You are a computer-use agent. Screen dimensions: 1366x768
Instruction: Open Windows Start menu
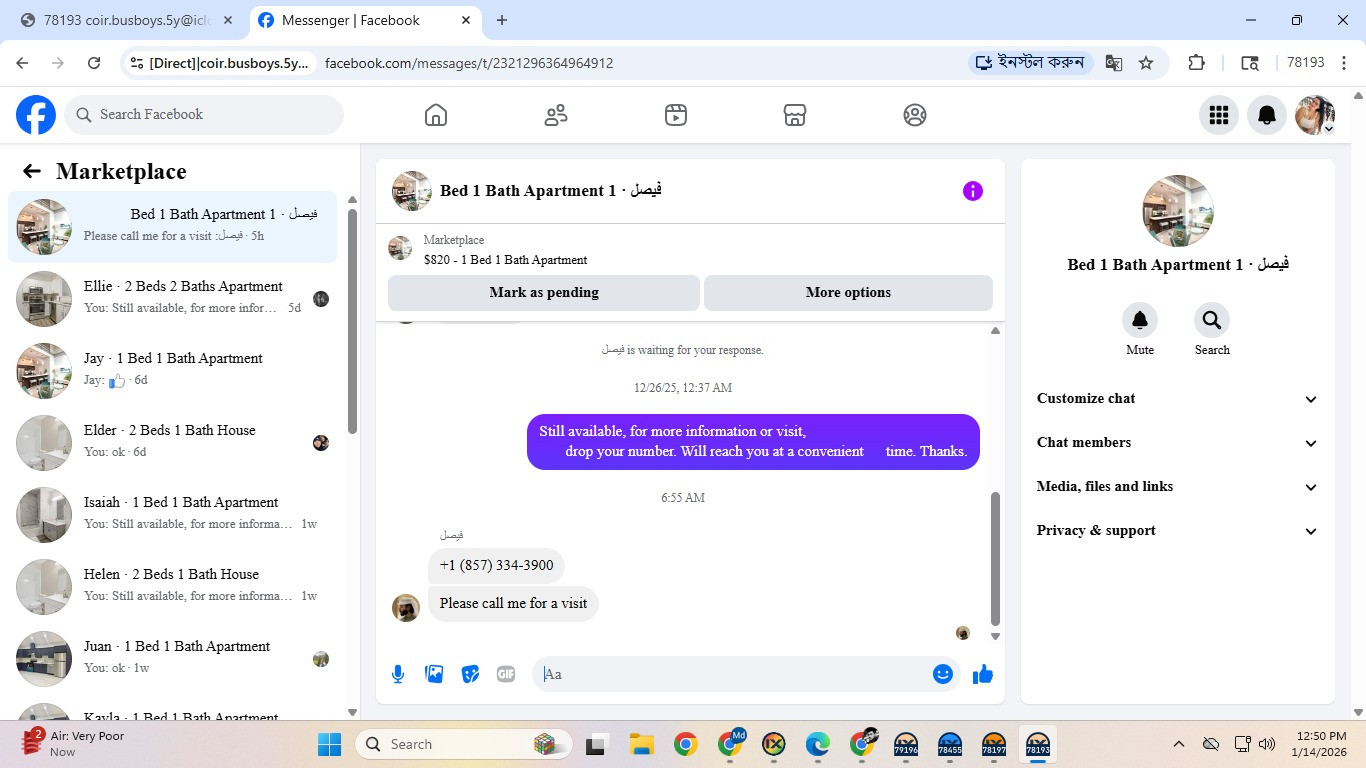click(x=329, y=744)
